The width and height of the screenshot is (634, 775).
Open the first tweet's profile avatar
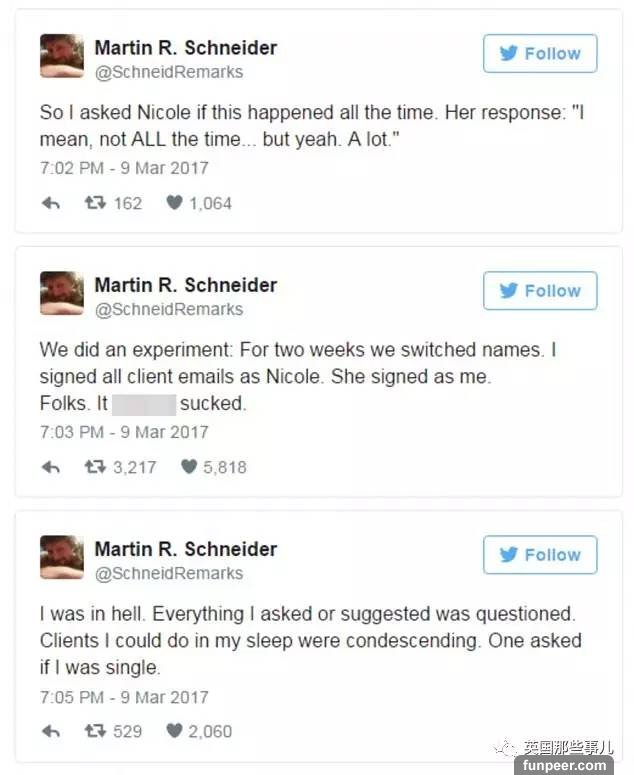(x=62, y=56)
